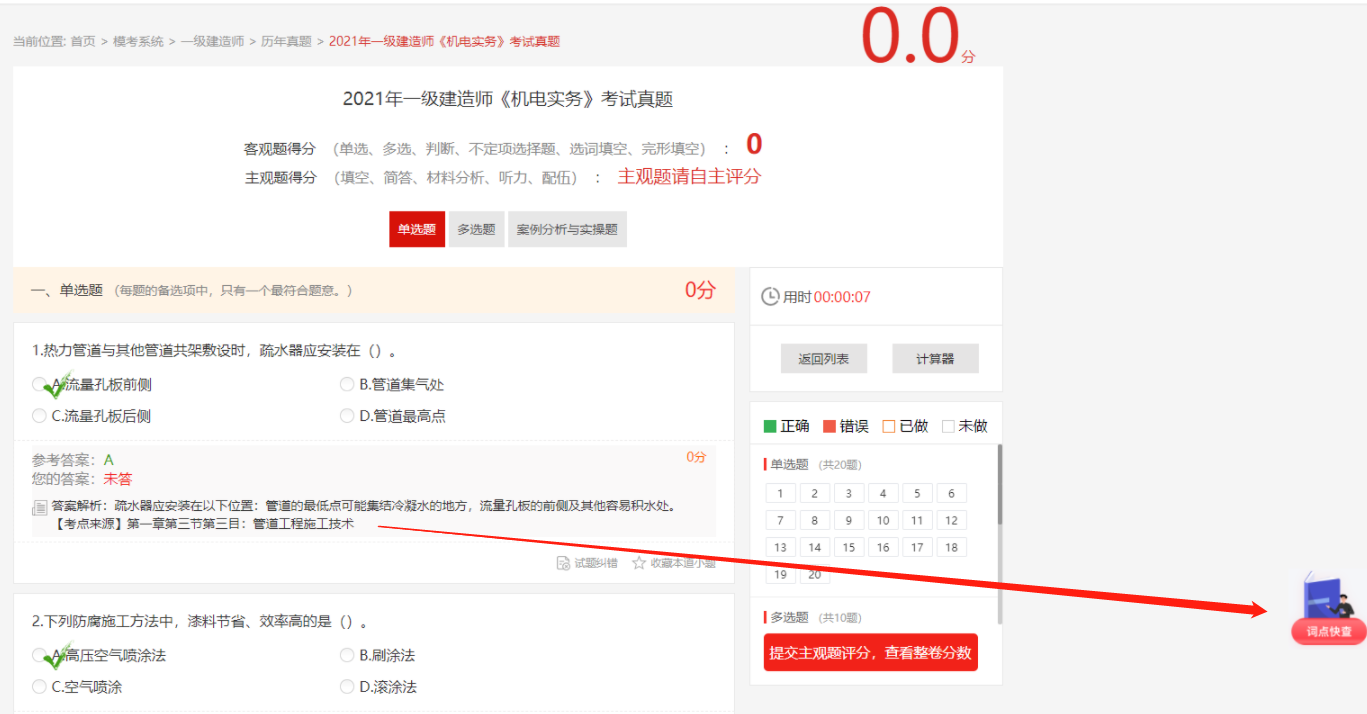This screenshot has height=714, width=1367.
Task: Select the 单选题 tab
Action: coord(417,229)
